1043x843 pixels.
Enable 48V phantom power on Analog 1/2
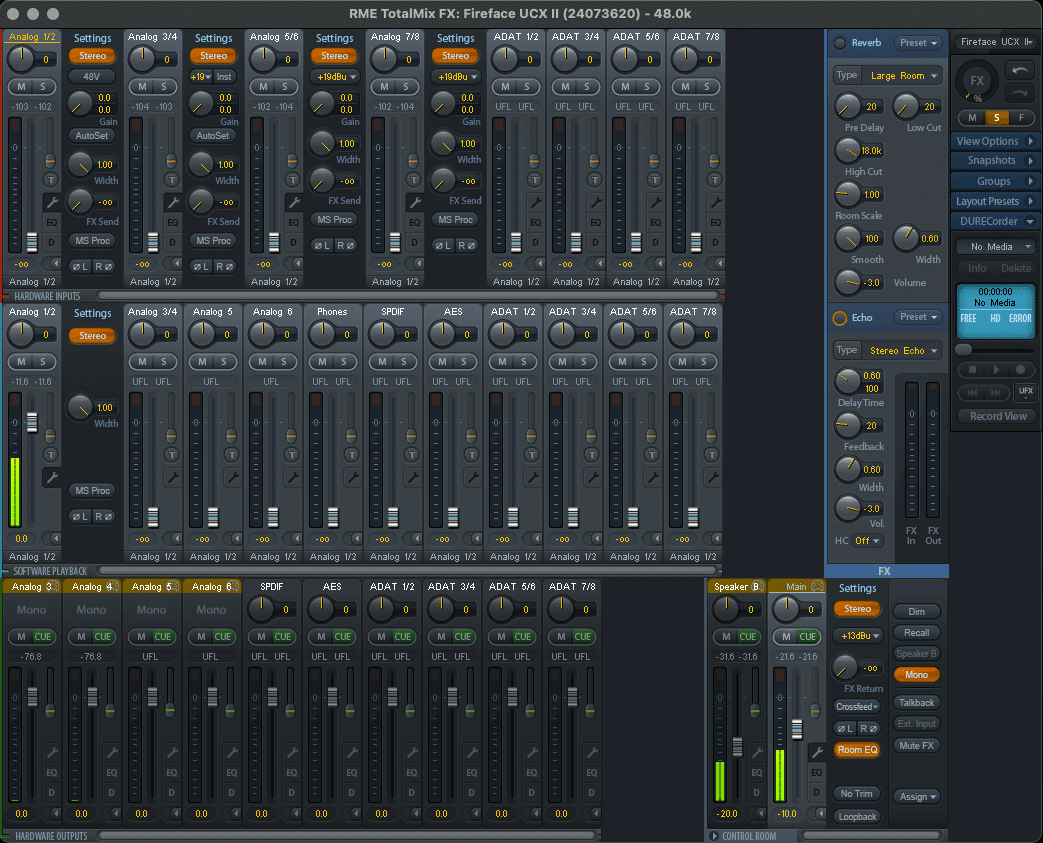pyautogui.click(x=92, y=77)
